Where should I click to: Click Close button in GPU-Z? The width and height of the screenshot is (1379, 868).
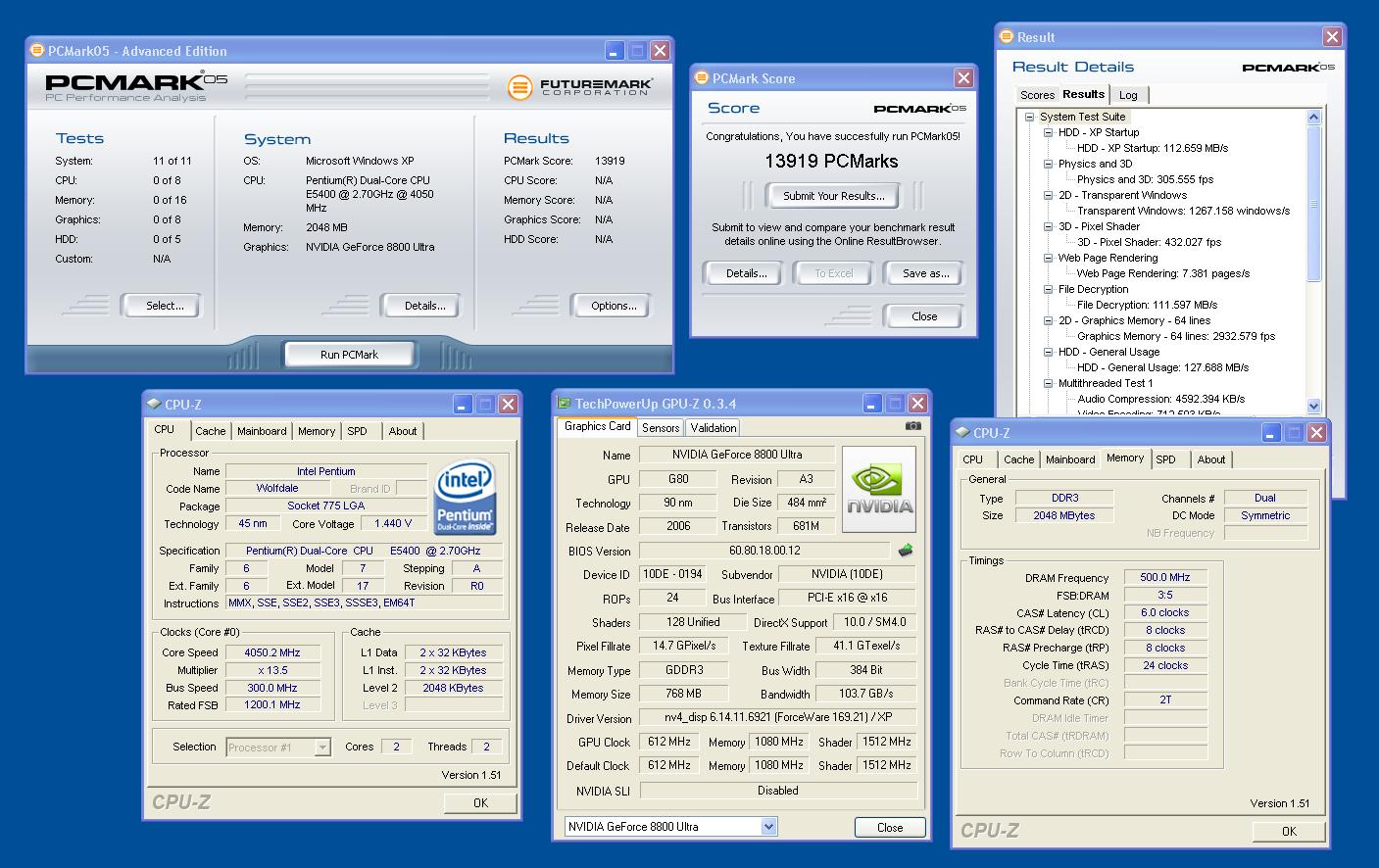[890, 827]
